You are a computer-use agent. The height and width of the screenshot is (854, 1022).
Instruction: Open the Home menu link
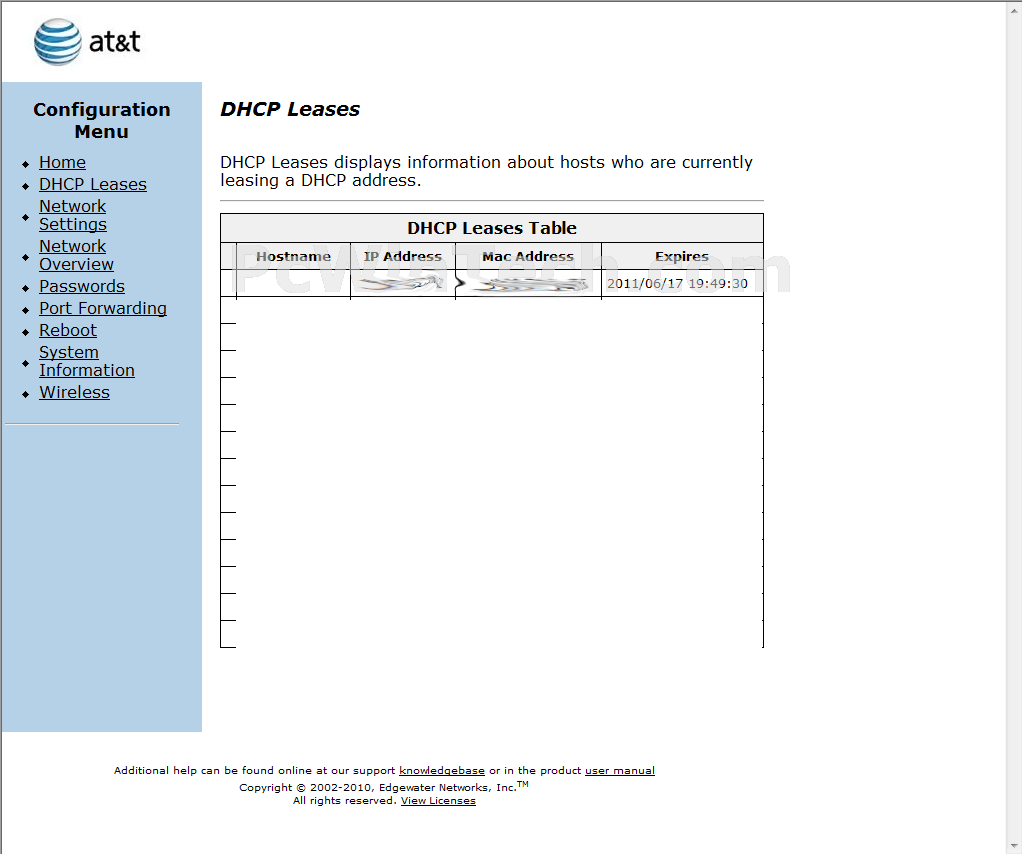coord(62,162)
